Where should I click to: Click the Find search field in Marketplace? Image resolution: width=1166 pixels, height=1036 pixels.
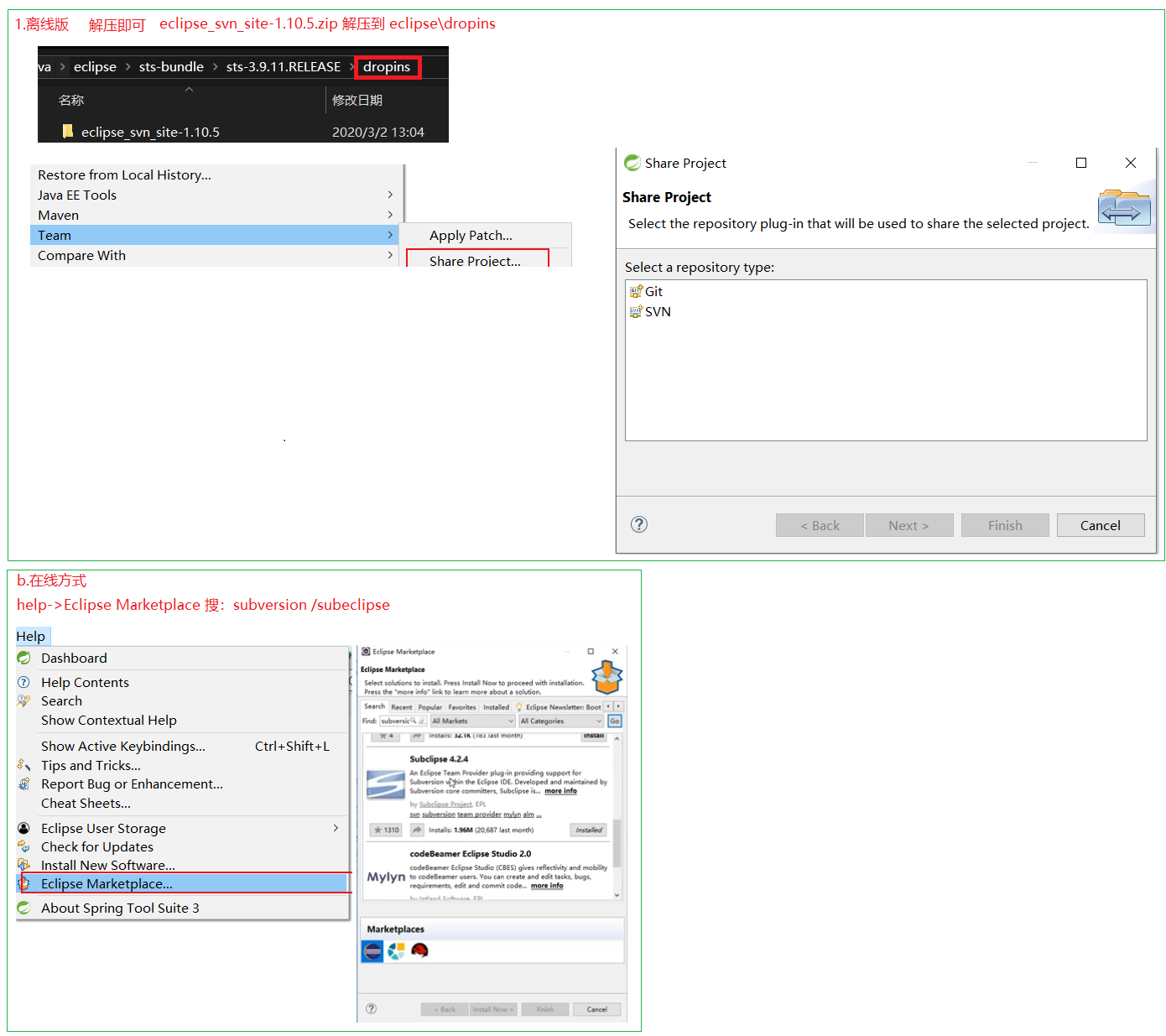pyautogui.click(x=398, y=721)
